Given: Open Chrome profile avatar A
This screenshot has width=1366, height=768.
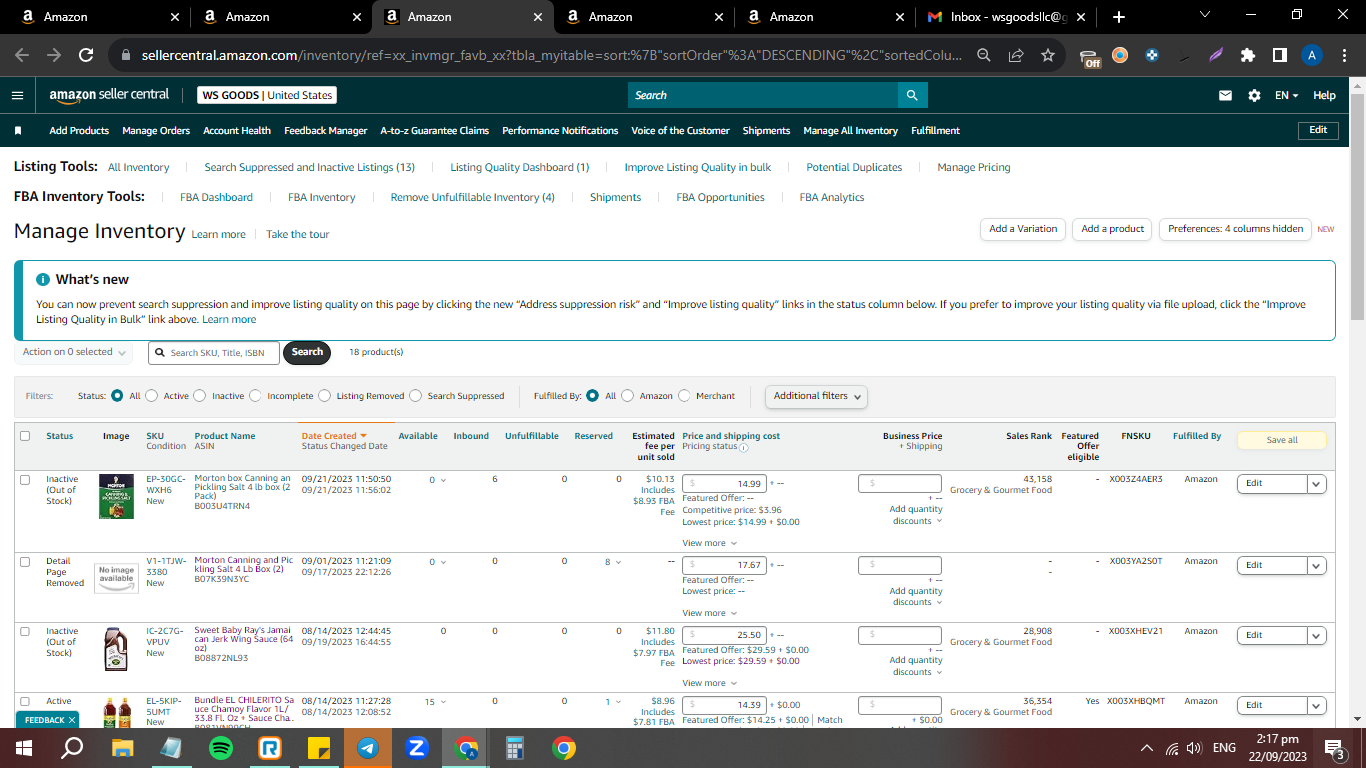Looking at the screenshot, I should tap(1312, 55).
